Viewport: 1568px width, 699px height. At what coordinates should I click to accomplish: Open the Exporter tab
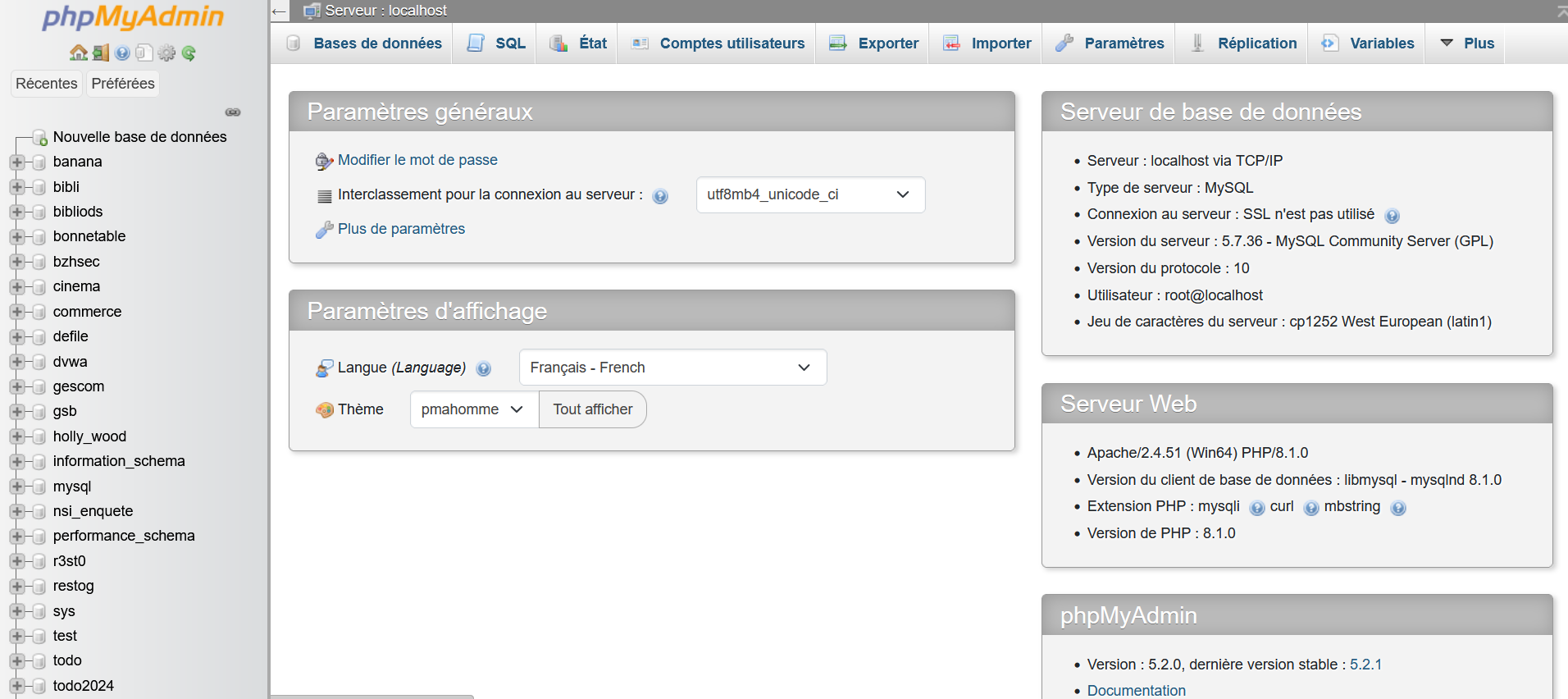[x=873, y=43]
